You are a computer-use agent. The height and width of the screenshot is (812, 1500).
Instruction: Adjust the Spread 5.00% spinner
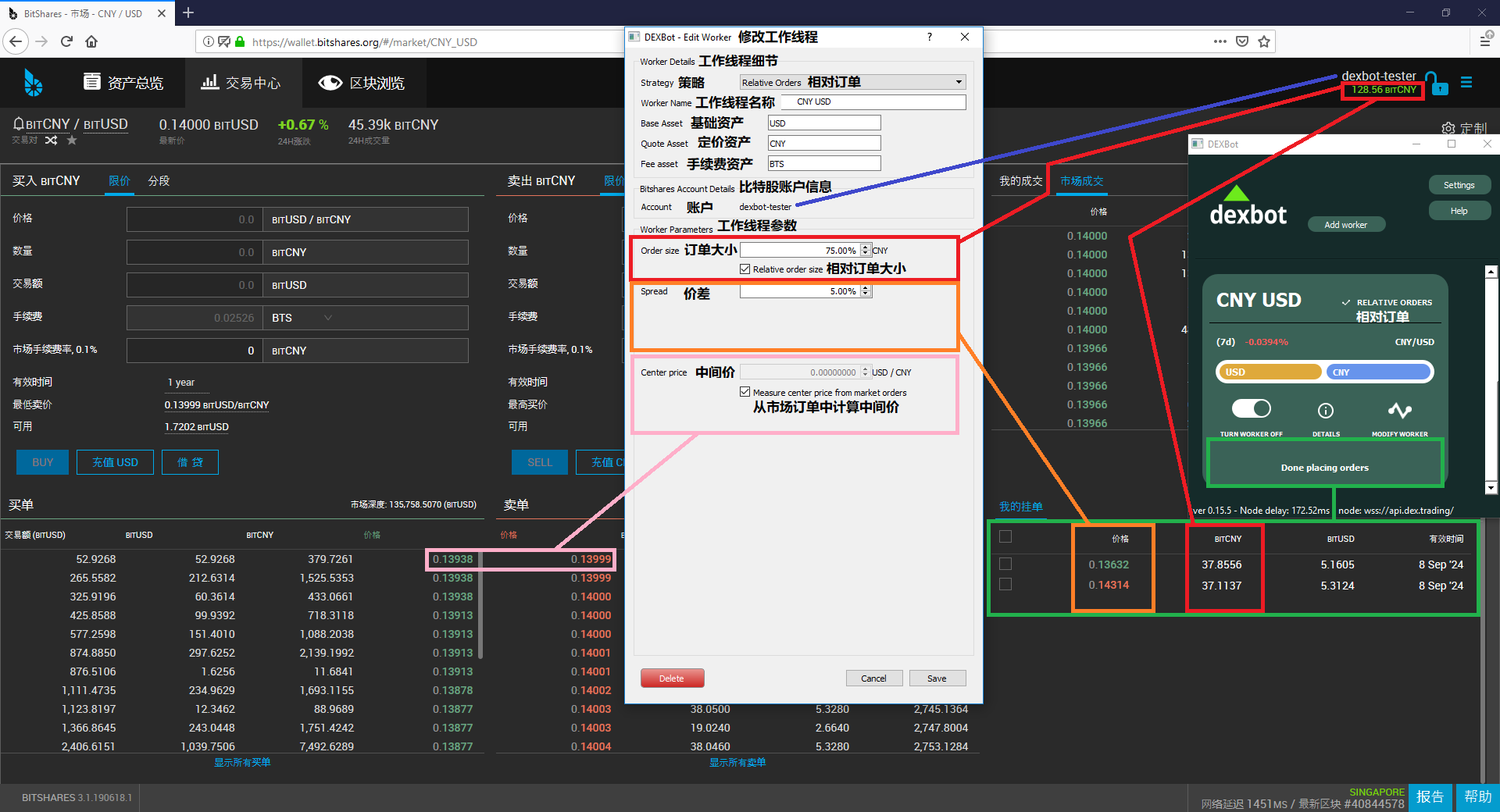(x=865, y=291)
